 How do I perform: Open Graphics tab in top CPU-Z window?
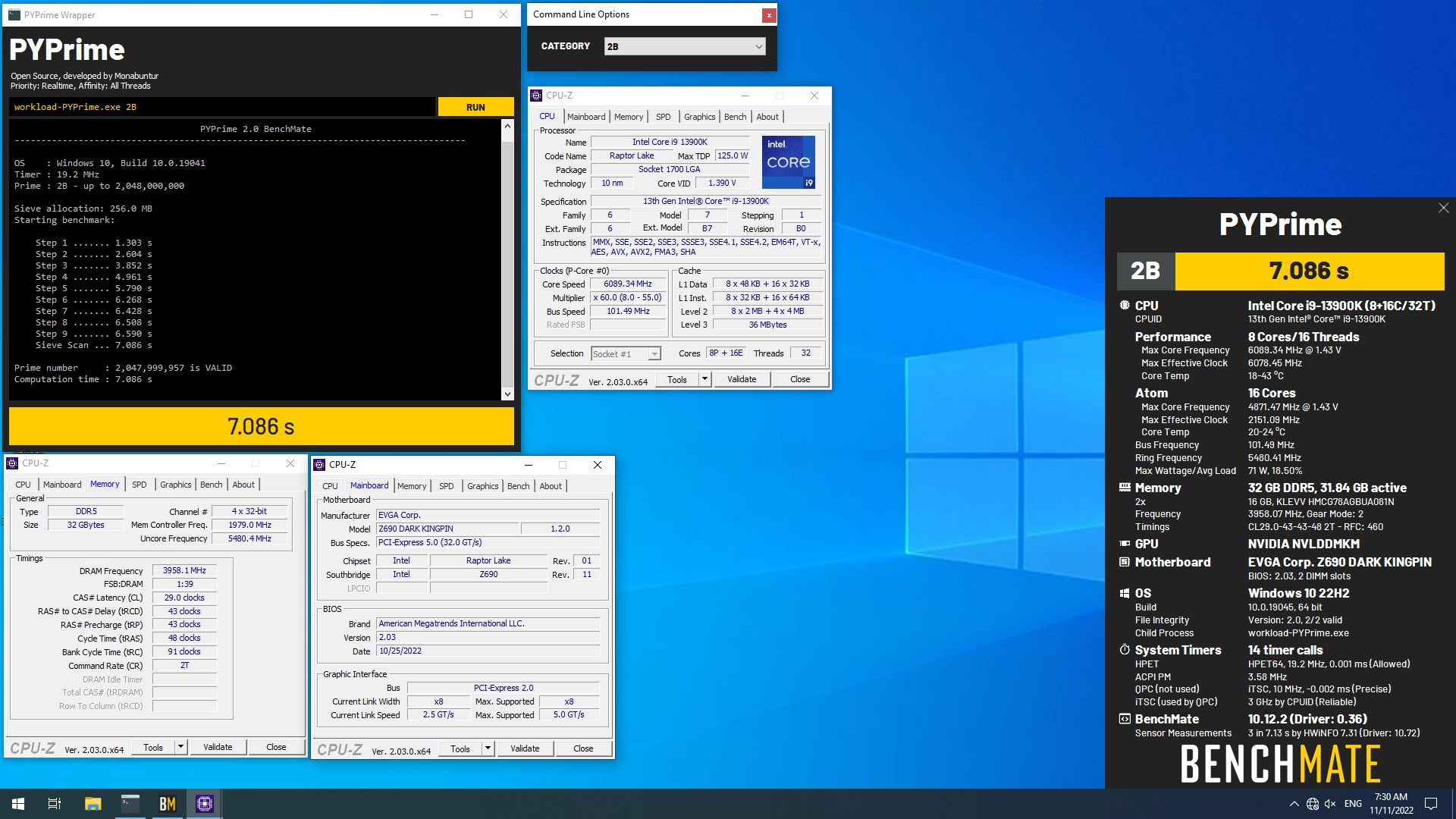point(699,117)
